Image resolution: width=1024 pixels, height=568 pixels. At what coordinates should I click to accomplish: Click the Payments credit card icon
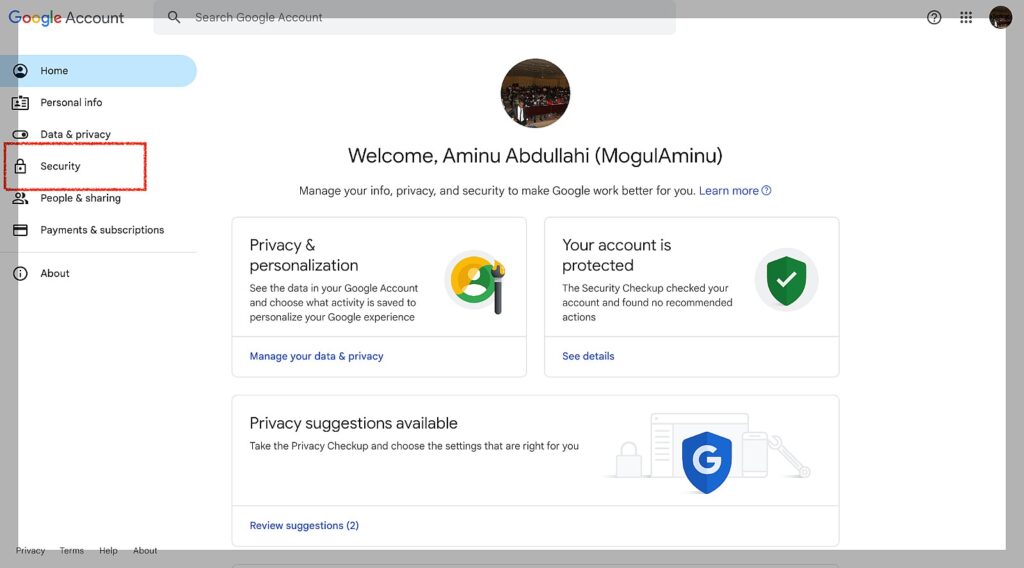(x=20, y=230)
